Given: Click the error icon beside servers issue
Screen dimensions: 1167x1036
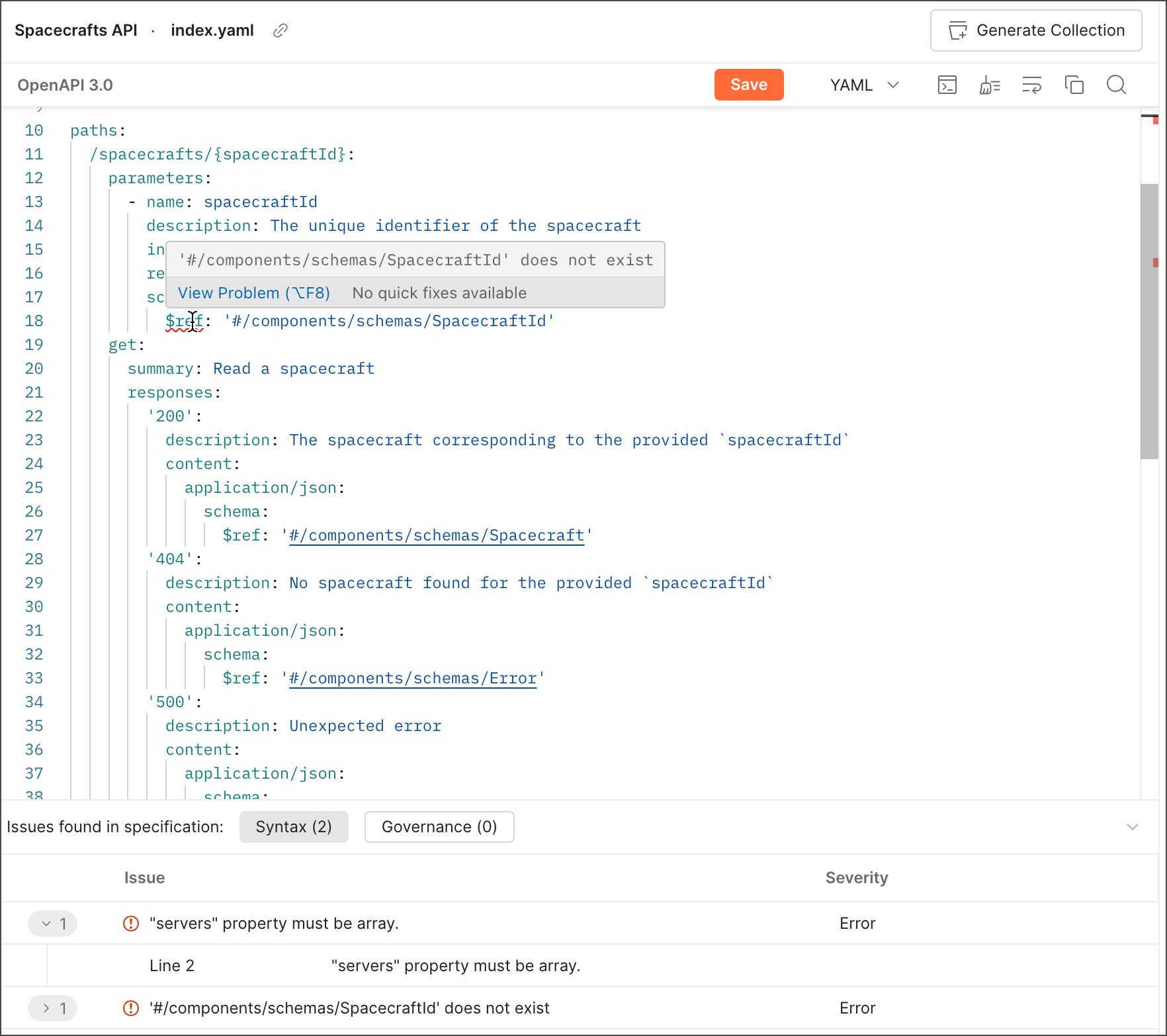Looking at the screenshot, I should click(x=130, y=924).
